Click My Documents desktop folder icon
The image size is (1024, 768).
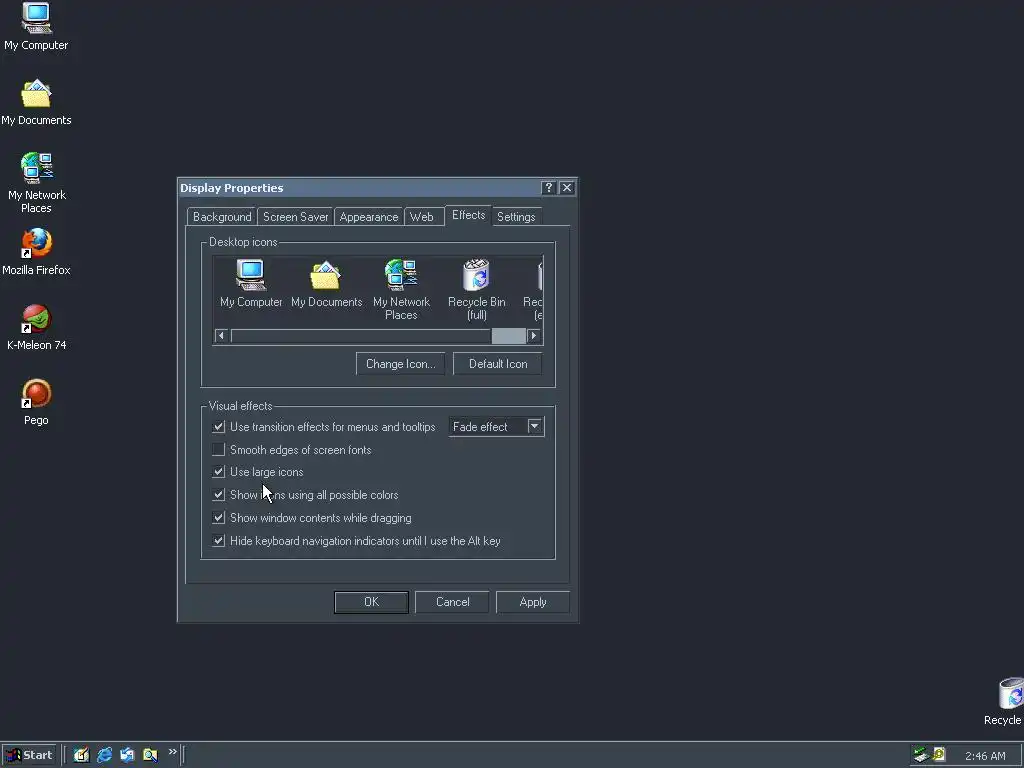point(36,103)
